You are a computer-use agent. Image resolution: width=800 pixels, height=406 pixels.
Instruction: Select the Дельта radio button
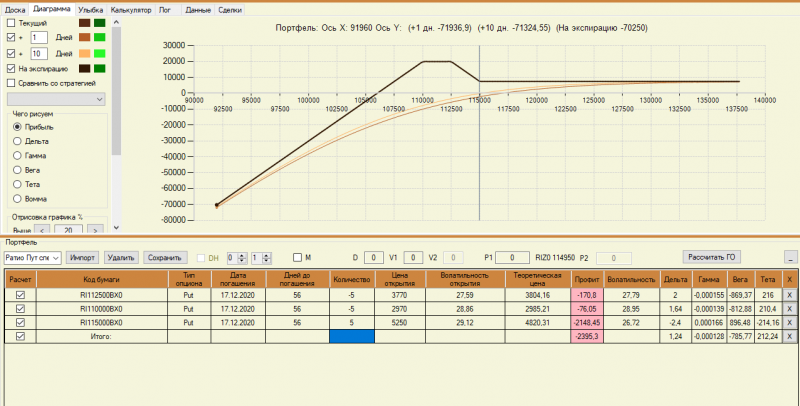tap(17, 141)
